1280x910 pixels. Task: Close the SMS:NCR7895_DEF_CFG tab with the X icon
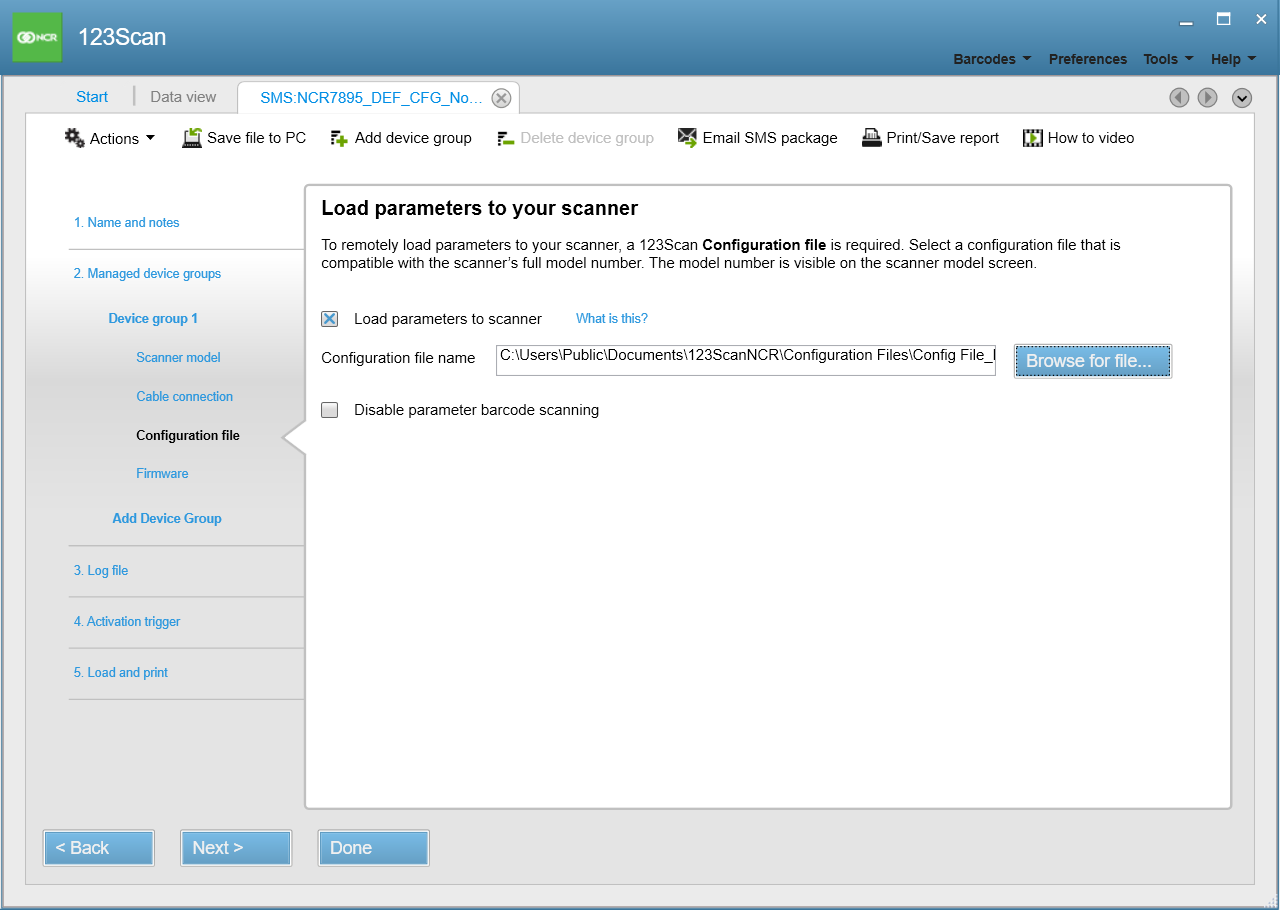coord(502,98)
